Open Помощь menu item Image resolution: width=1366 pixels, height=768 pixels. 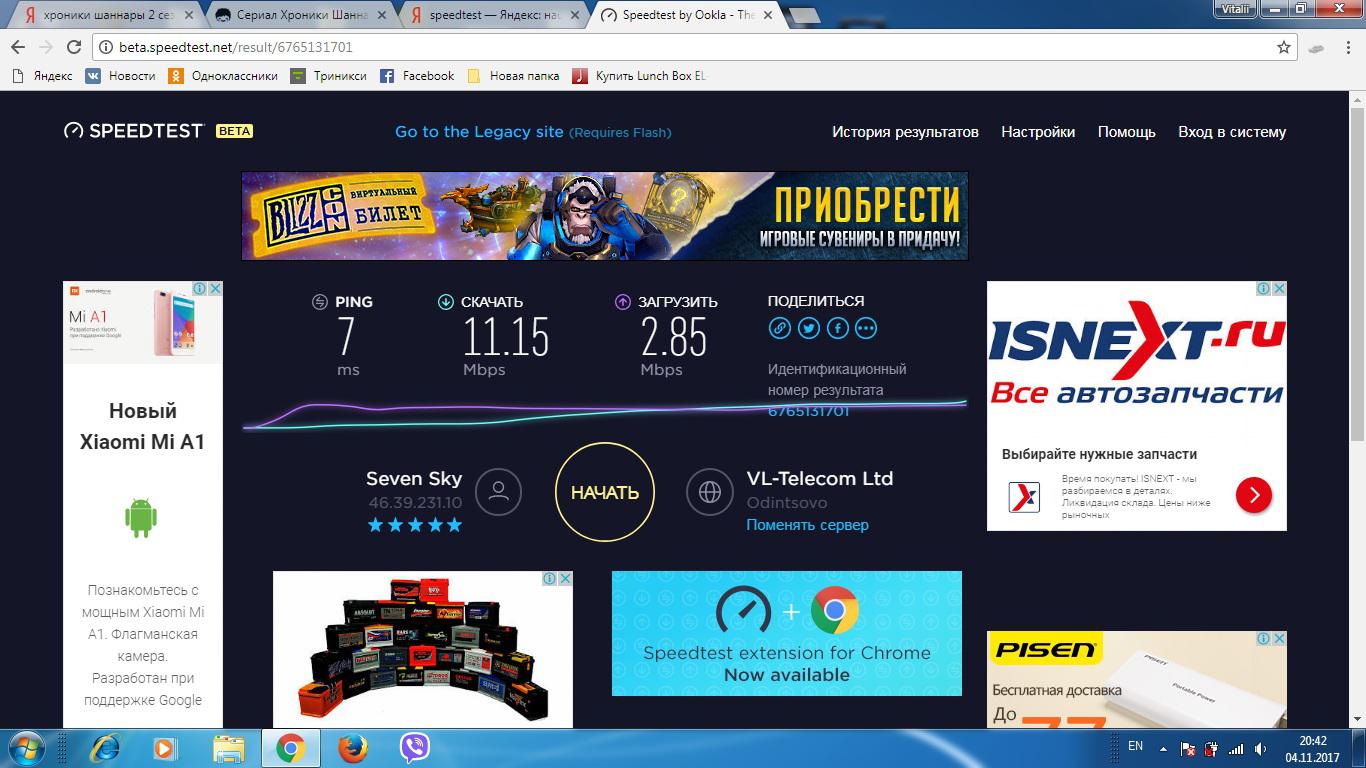click(x=1126, y=132)
